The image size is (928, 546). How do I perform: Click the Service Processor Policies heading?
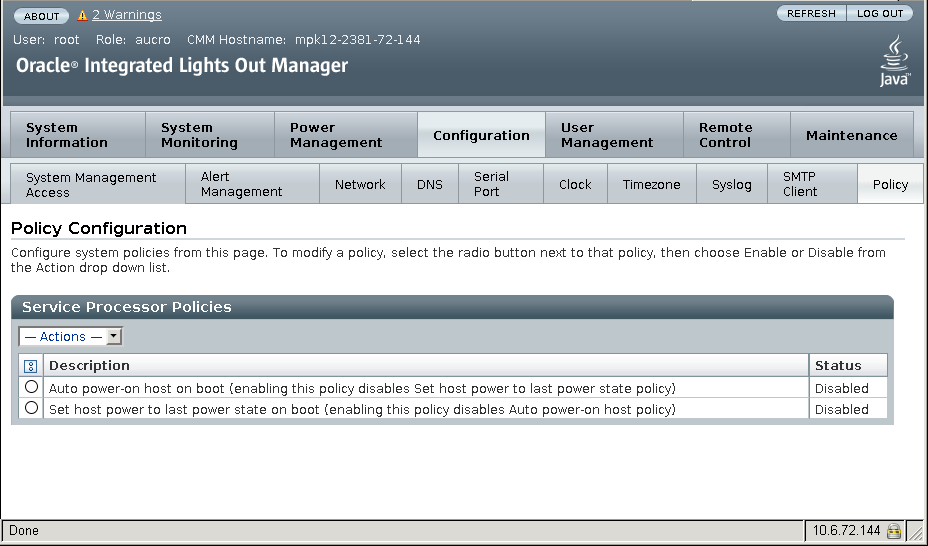pos(127,307)
